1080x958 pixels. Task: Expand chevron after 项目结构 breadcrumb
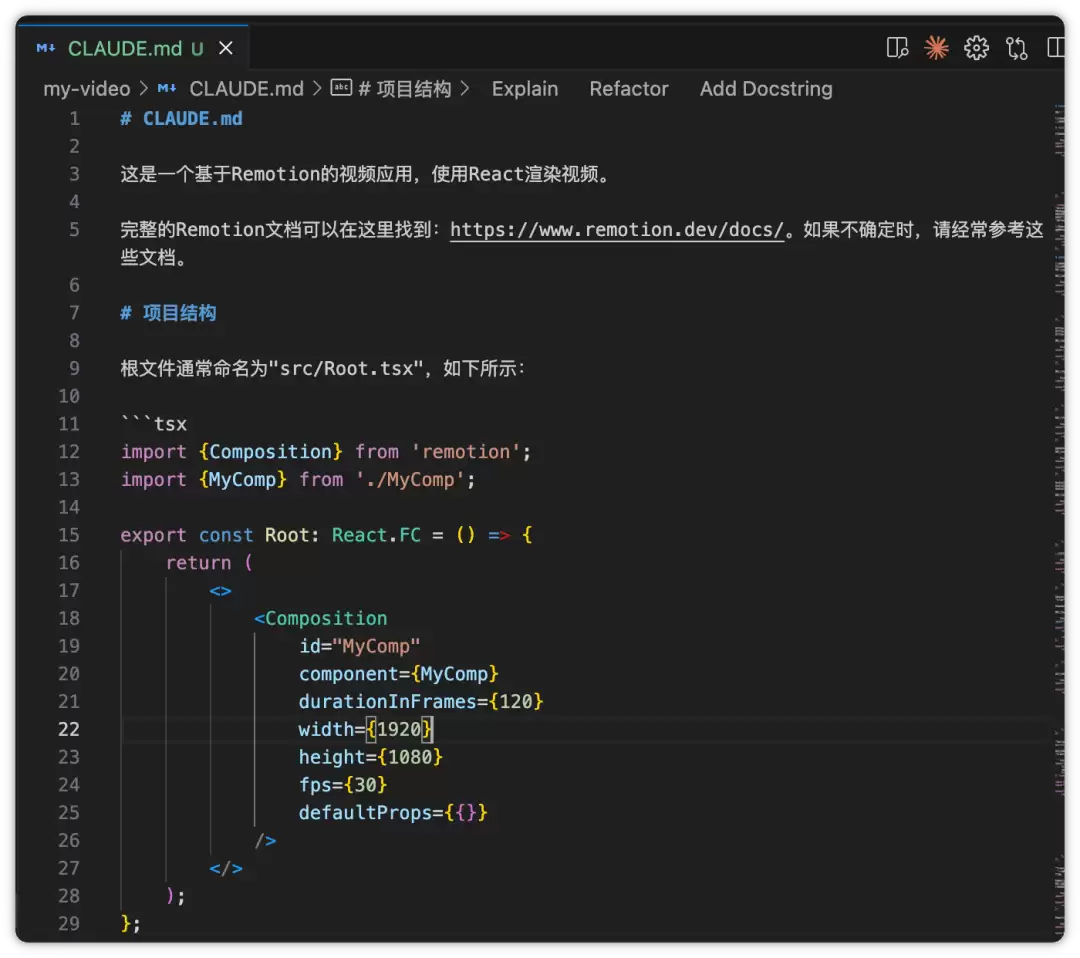point(465,89)
